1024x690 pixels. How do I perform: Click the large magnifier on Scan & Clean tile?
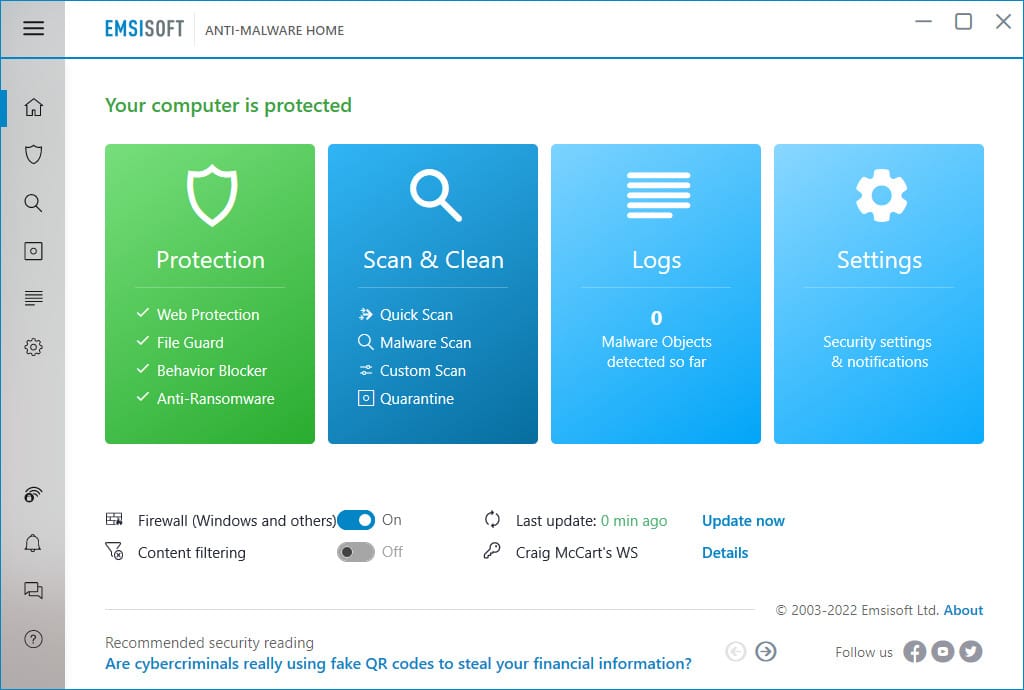(x=435, y=195)
